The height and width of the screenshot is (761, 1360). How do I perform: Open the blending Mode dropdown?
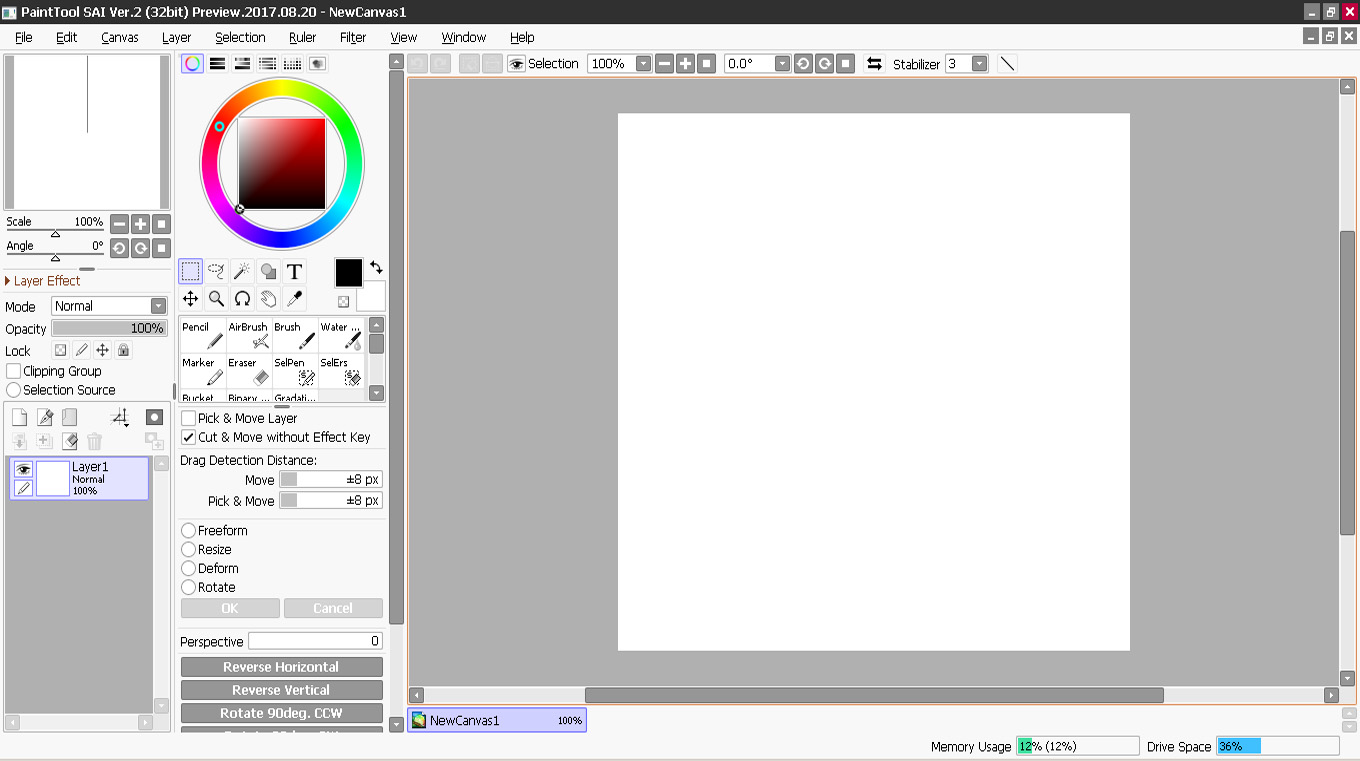coord(110,306)
